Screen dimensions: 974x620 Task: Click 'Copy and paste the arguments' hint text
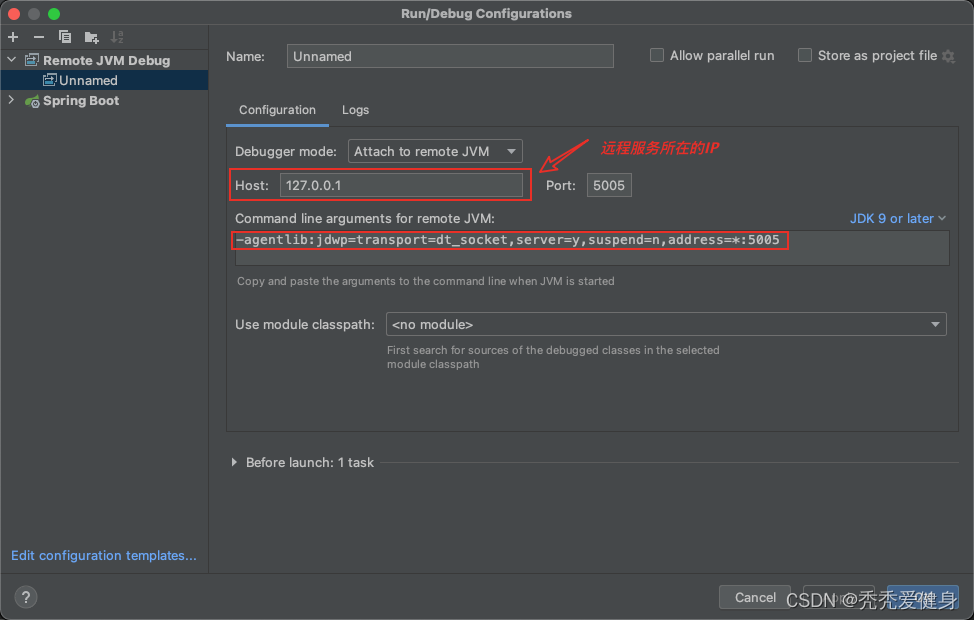click(x=426, y=281)
